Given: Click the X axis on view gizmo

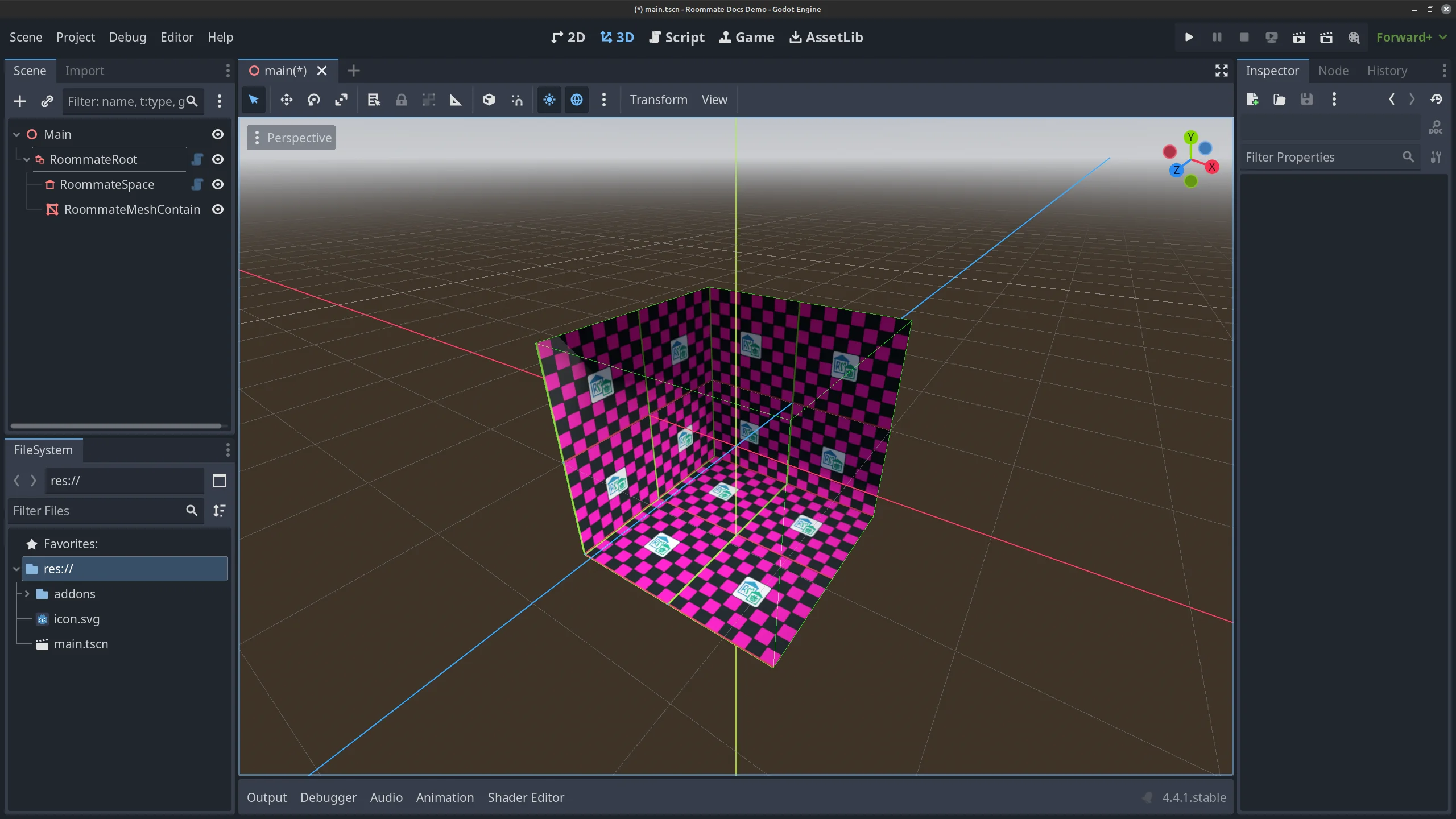Looking at the screenshot, I should (x=1211, y=167).
